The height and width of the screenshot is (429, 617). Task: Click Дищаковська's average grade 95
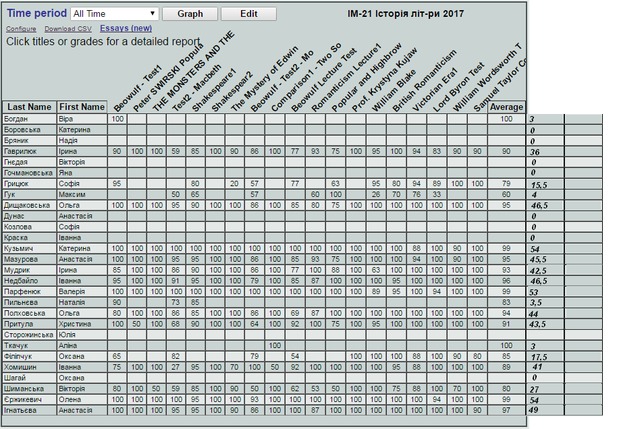point(506,205)
